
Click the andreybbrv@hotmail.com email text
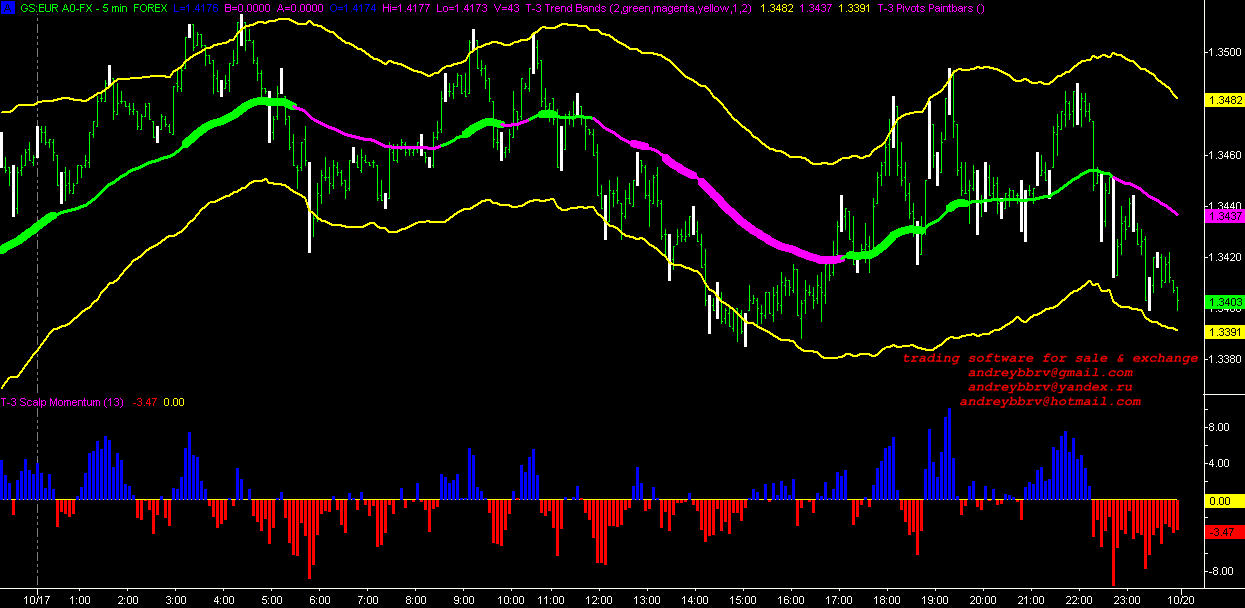tap(1050, 401)
